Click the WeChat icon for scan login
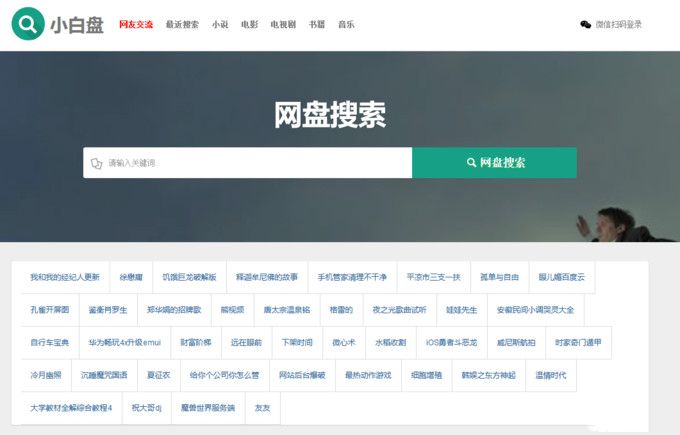Image resolution: width=680 pixels, height=435 pixels. pyautogui.click(x=585, y=24)
